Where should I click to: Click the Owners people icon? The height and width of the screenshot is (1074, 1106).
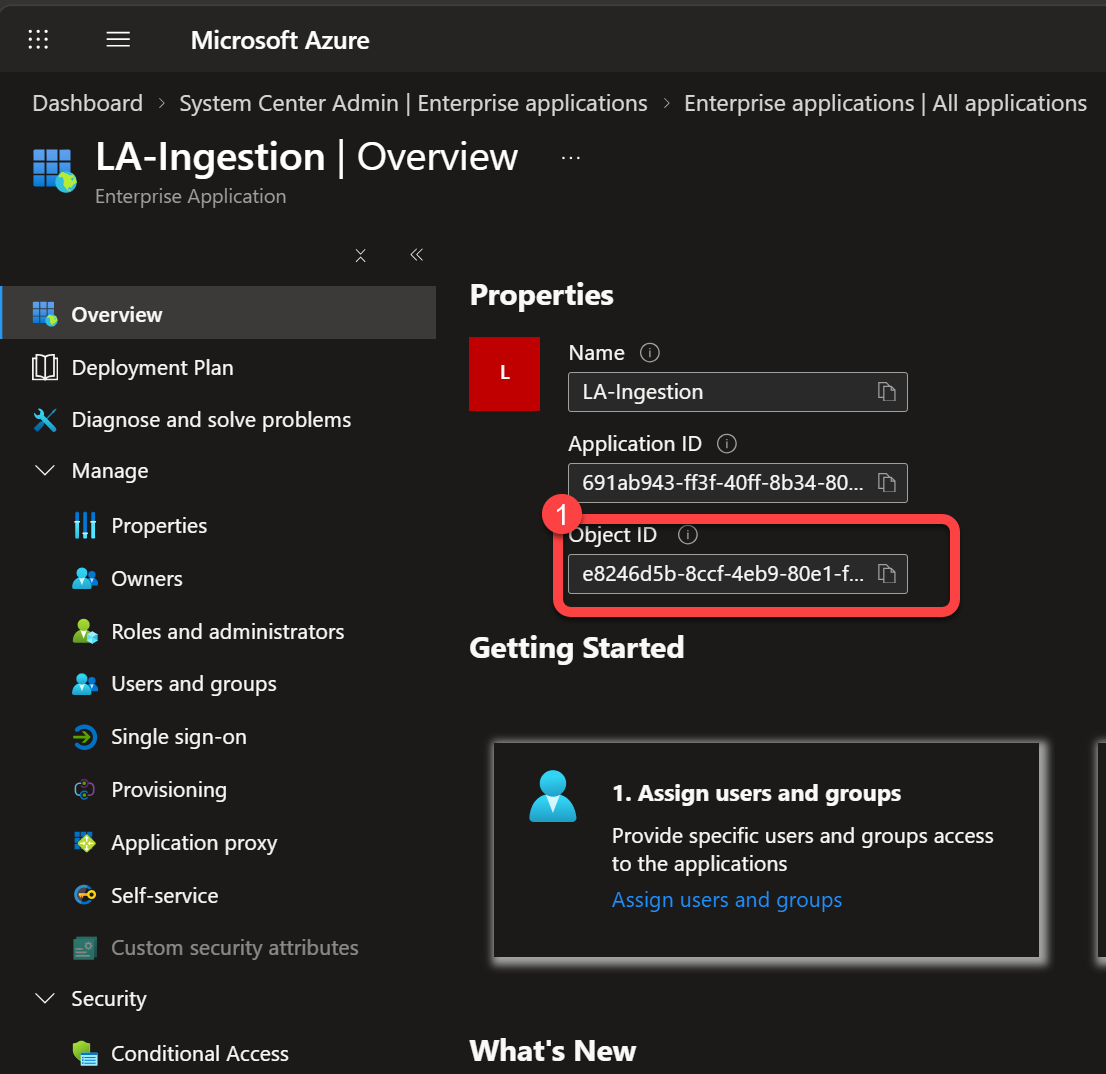click(x=85, y=578)
